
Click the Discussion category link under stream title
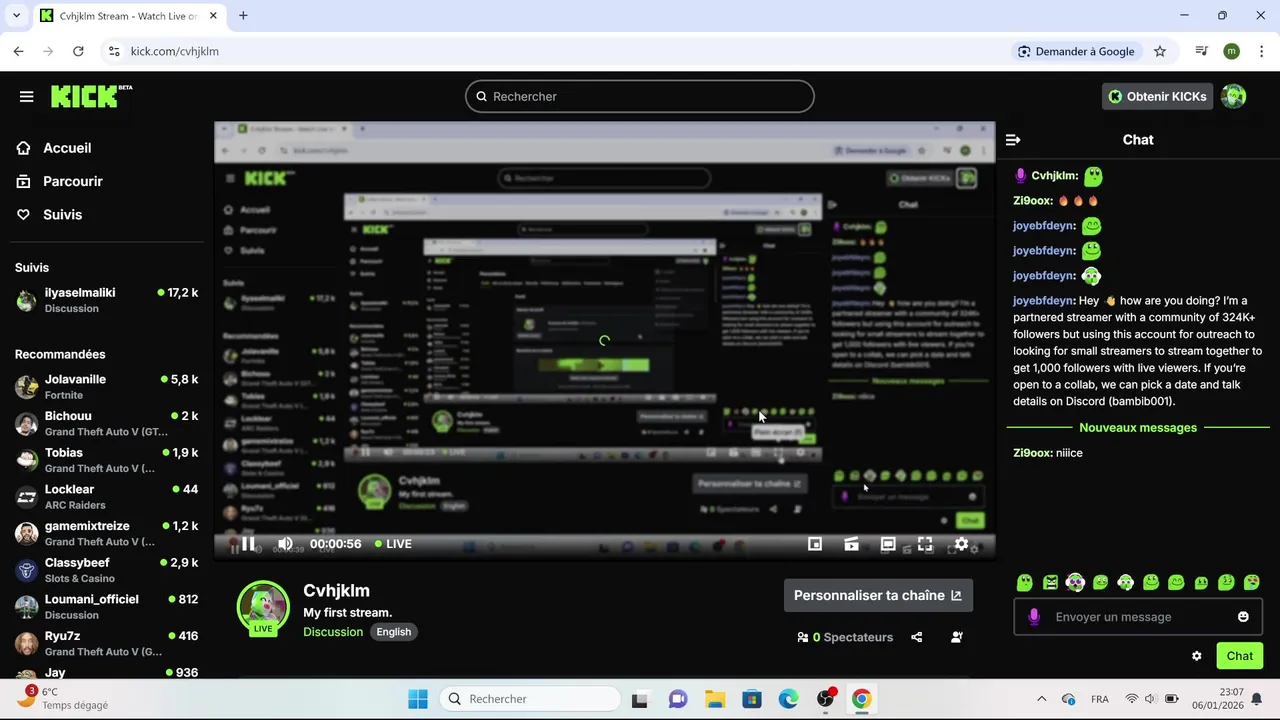tap(333, 632)
